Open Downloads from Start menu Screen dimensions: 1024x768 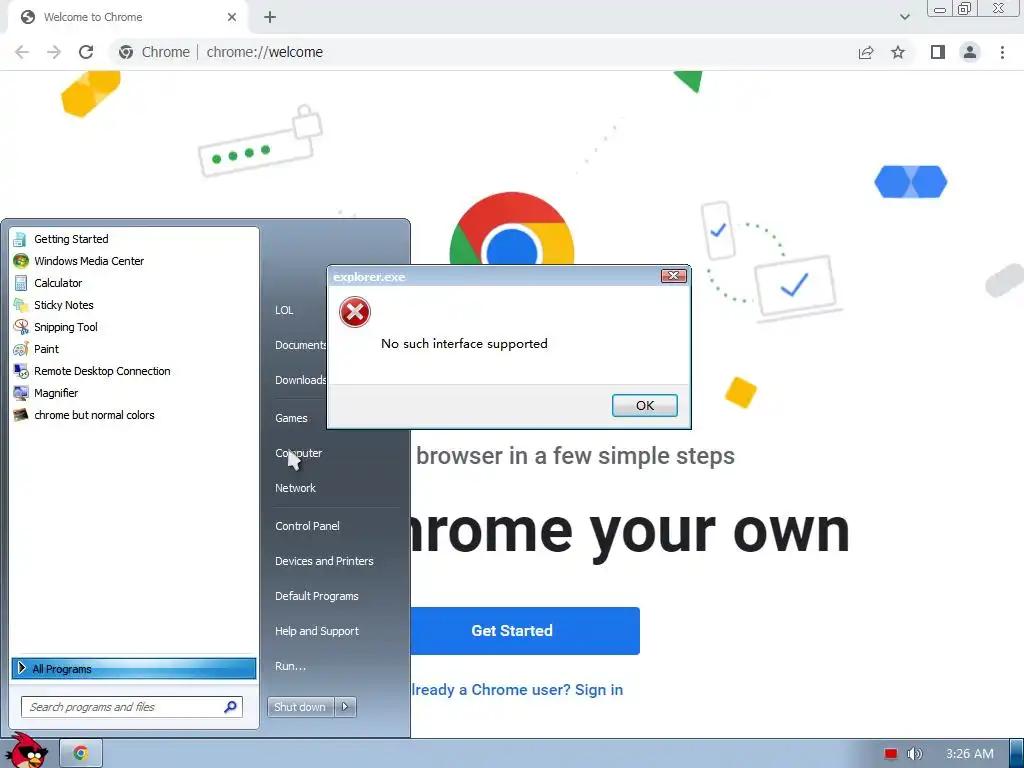click(x=300, y=380)
